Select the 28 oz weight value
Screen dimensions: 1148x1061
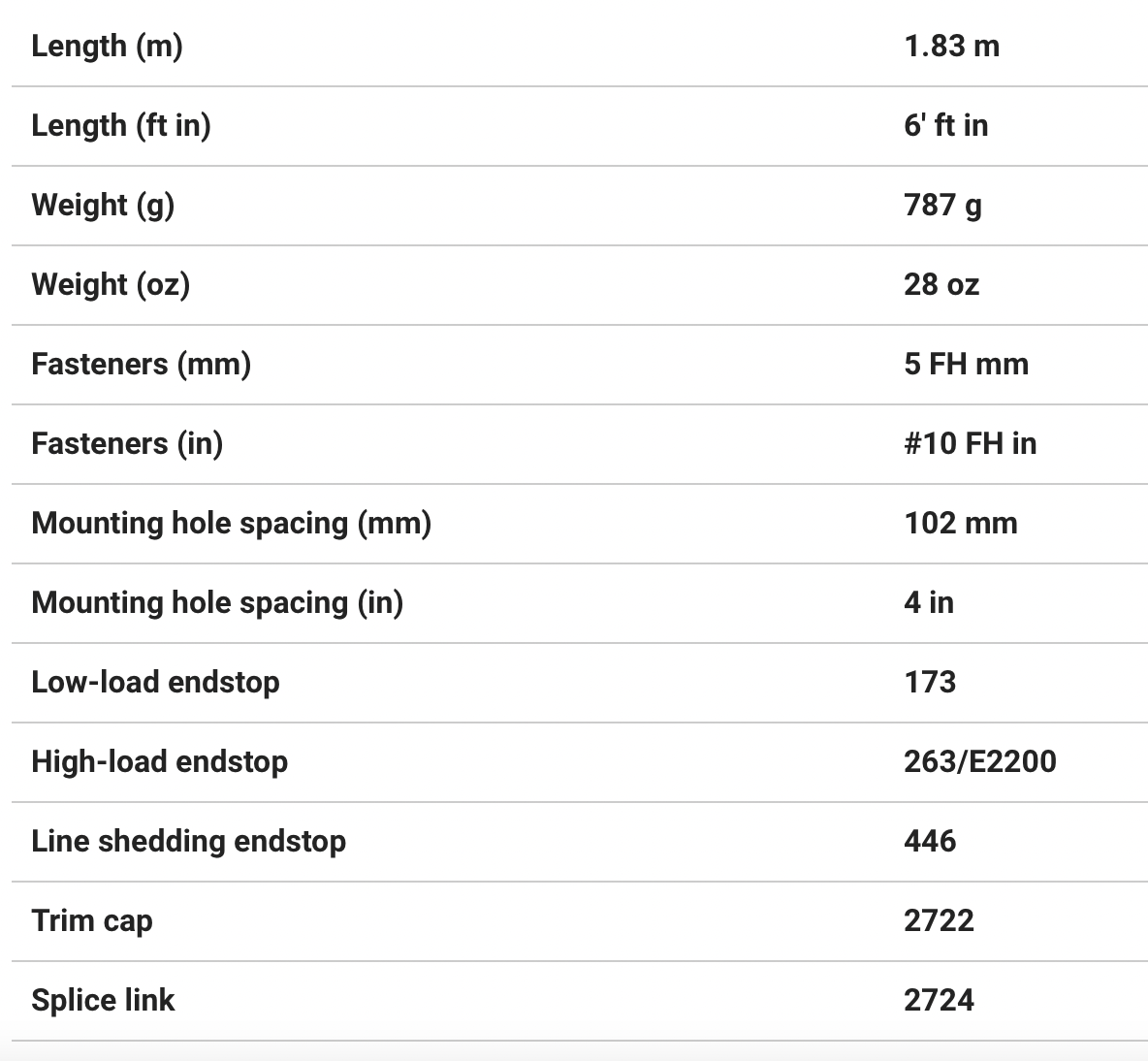pos(941,284)
